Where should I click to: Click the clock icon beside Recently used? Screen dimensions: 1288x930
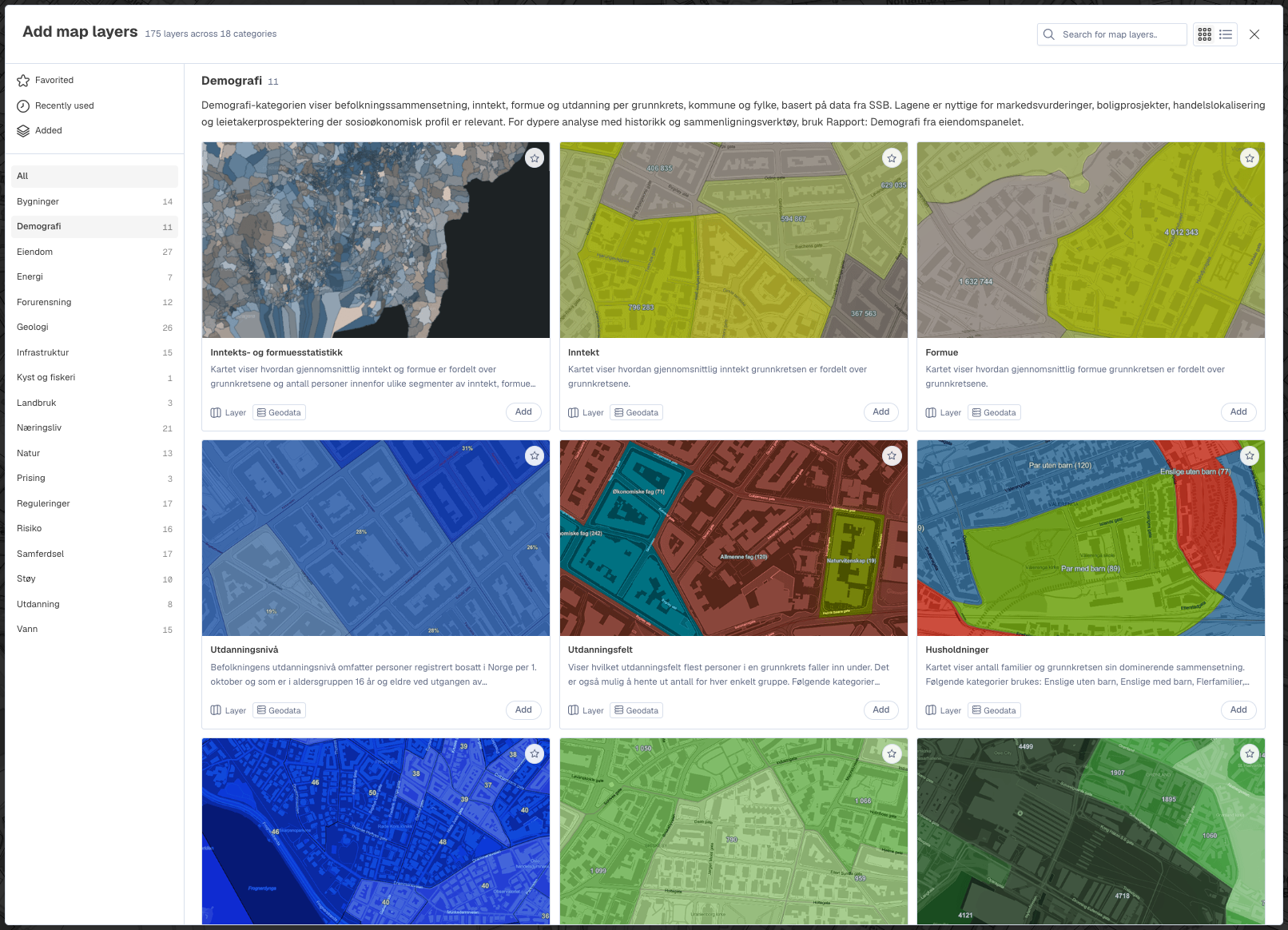pyautogui.click(x=23, y=105)
